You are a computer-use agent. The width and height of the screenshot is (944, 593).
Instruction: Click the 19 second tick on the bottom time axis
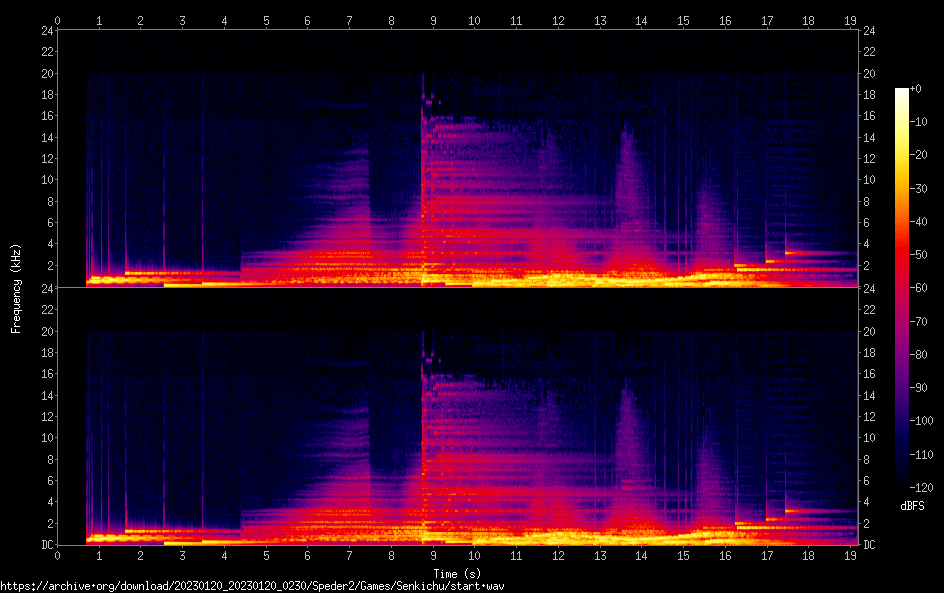coord(850,555)
